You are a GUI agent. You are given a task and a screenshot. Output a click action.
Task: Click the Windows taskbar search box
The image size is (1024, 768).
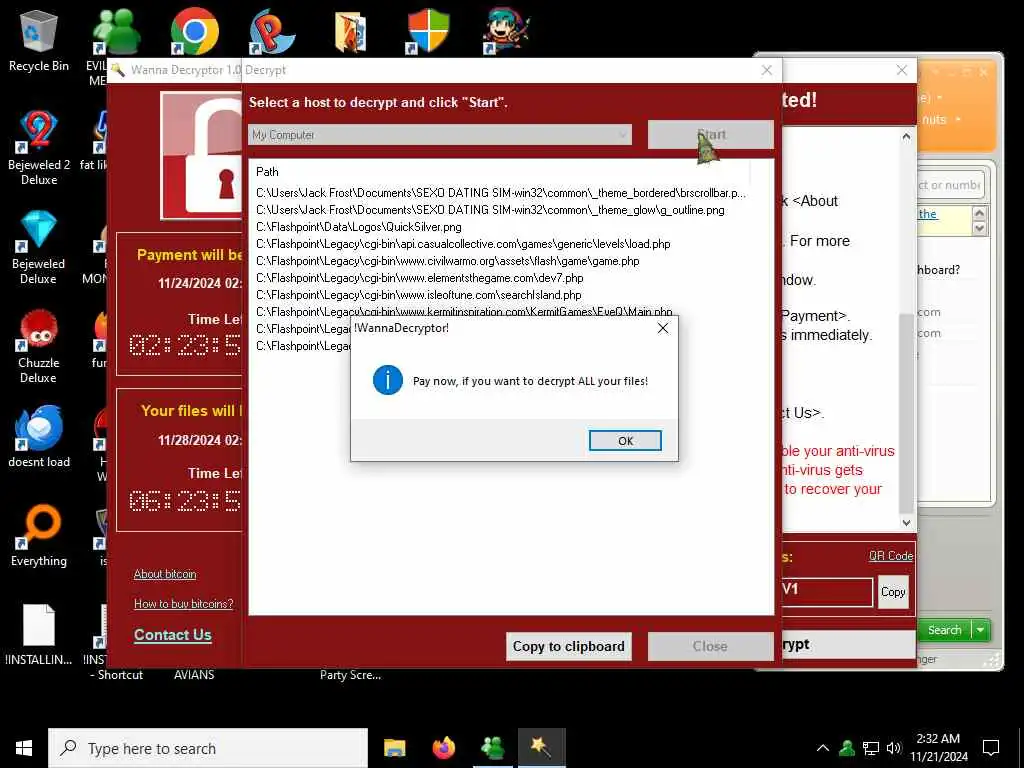coord(208,748)
